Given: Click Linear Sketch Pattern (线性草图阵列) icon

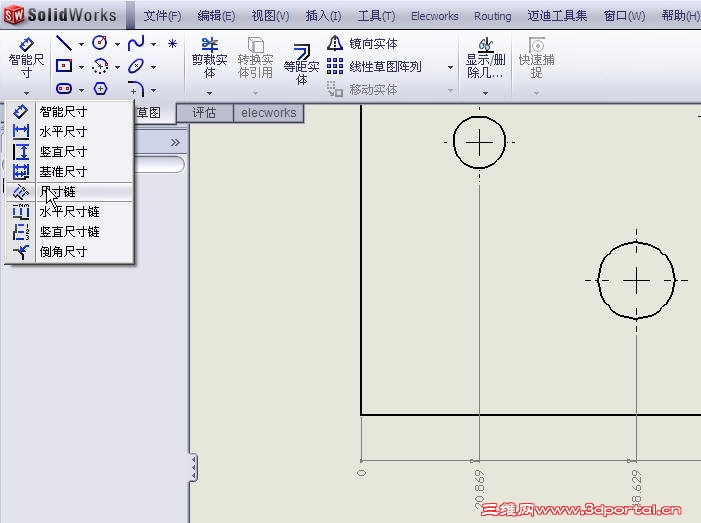Looking at the screenshot, I should tap(335, 66).
